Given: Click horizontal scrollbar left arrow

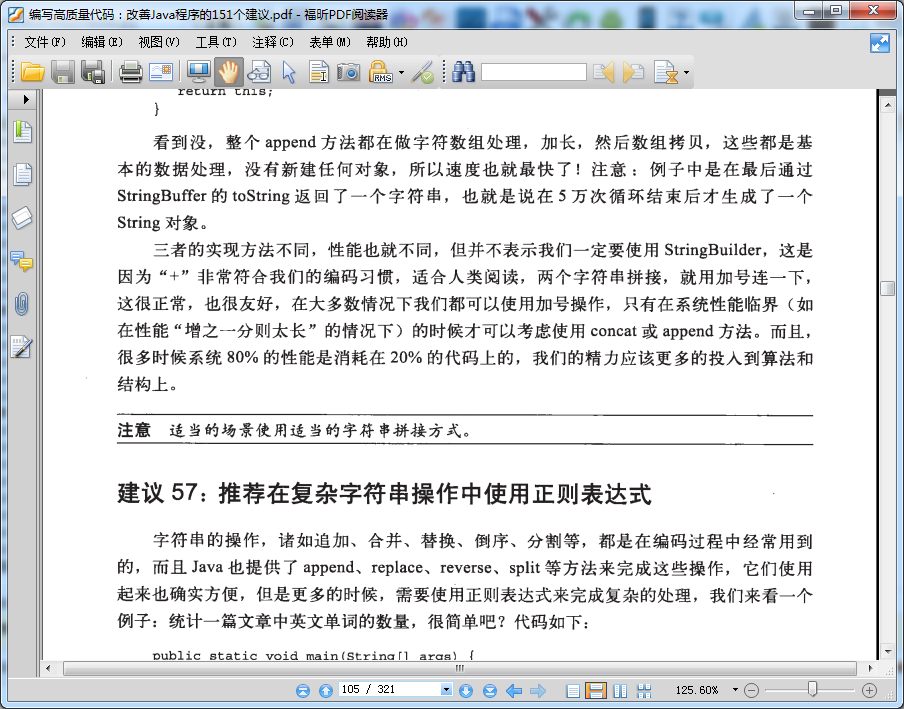Looking at the screenshot, I should tap(48, 669).
